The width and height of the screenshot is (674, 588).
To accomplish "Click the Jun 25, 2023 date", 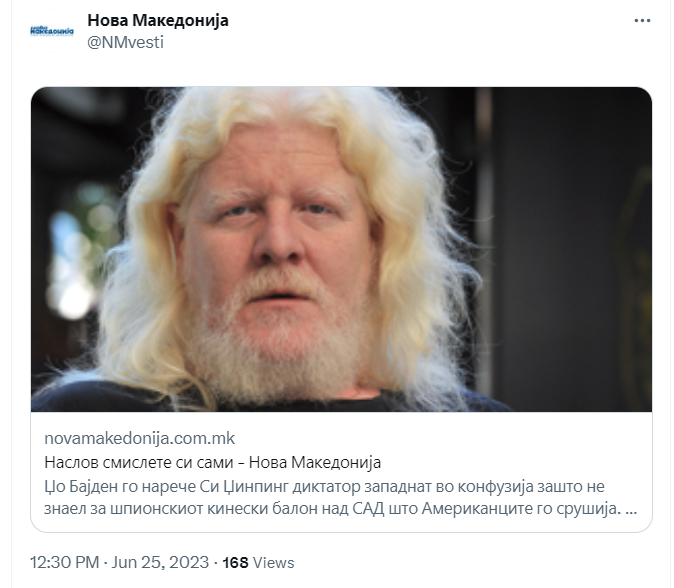I will click(x=160, y=562).
